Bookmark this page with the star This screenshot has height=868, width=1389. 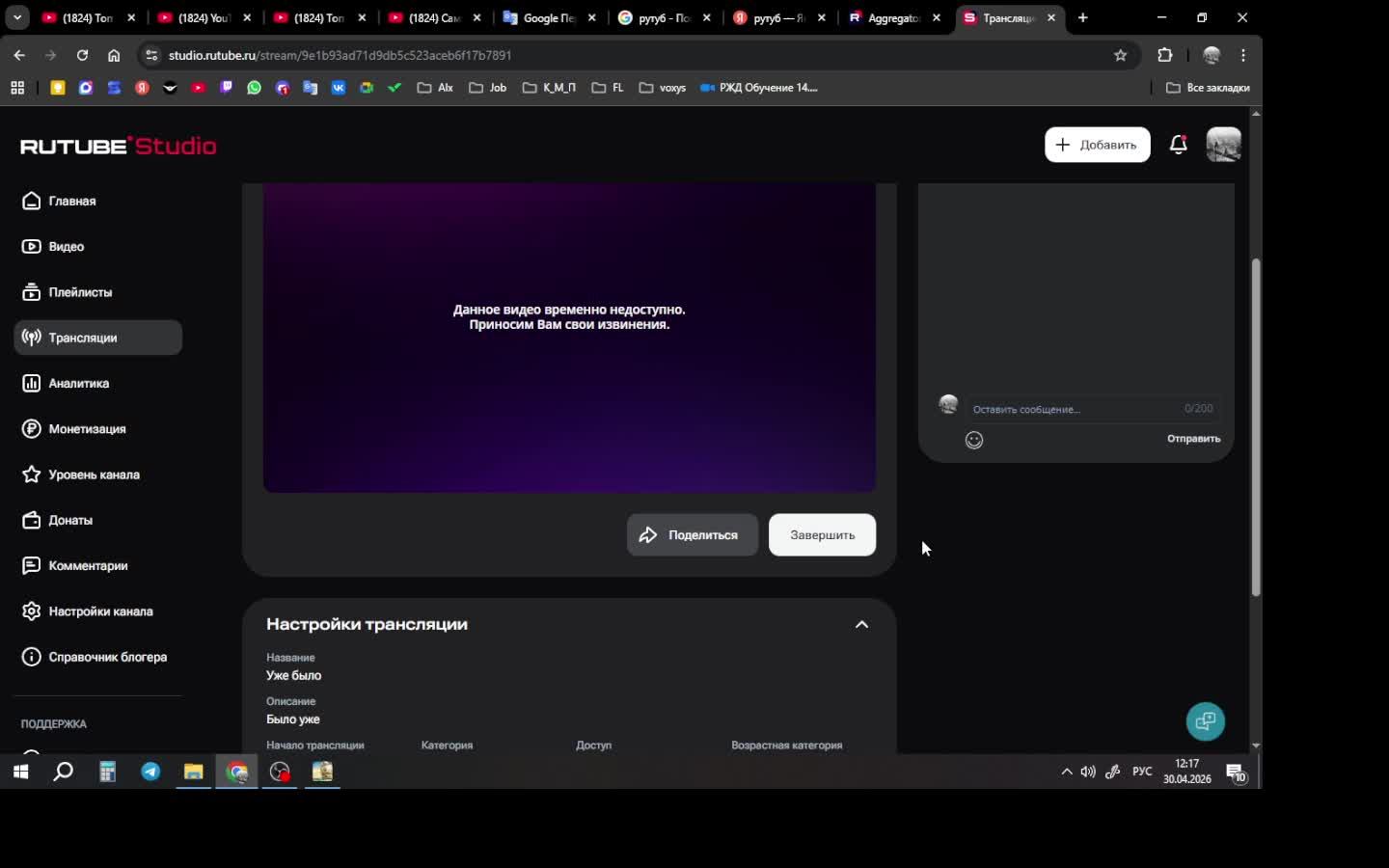(x=1120, y=56)
